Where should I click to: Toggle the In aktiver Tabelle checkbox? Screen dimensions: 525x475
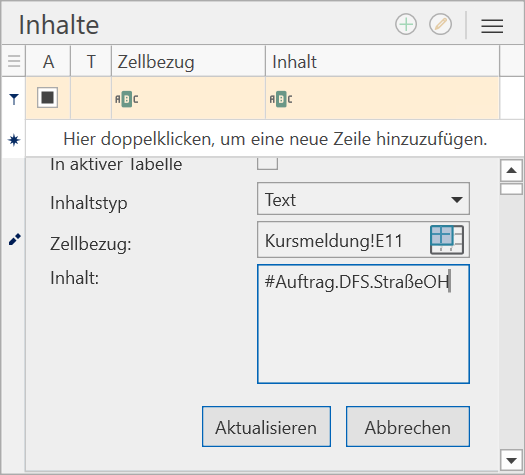[267, 163]
